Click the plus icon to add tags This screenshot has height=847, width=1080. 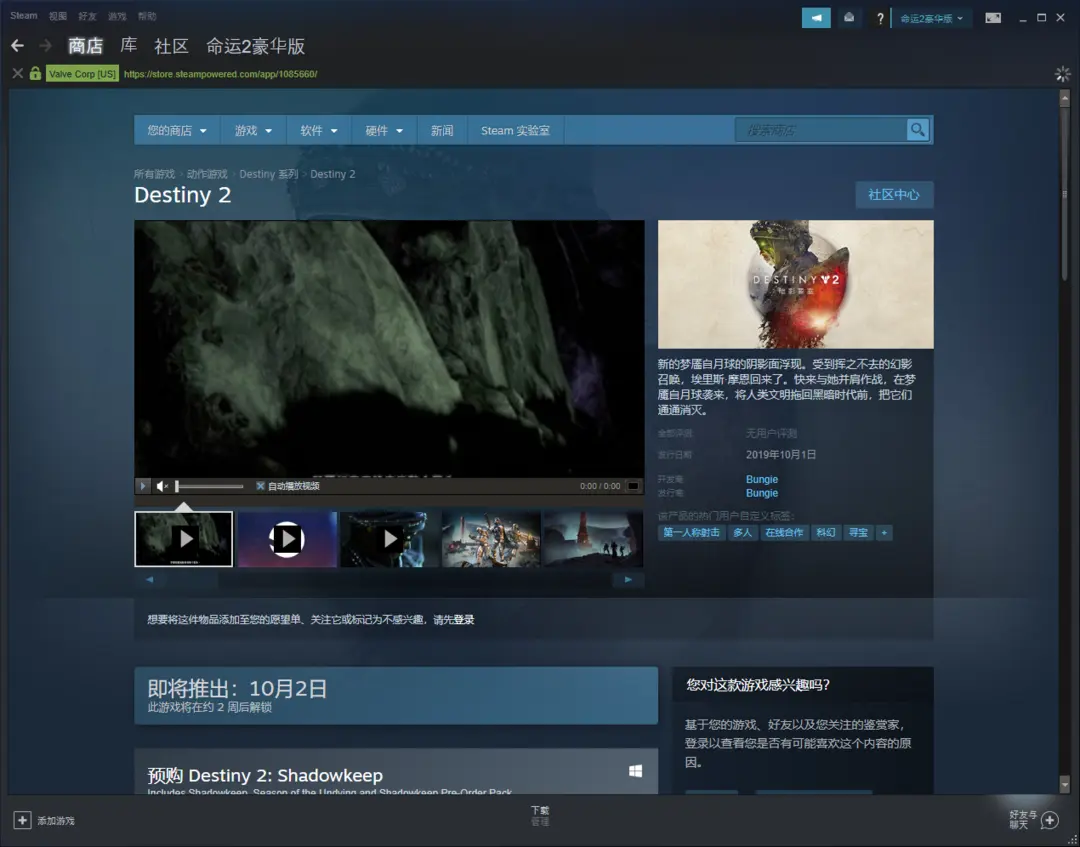884,532
